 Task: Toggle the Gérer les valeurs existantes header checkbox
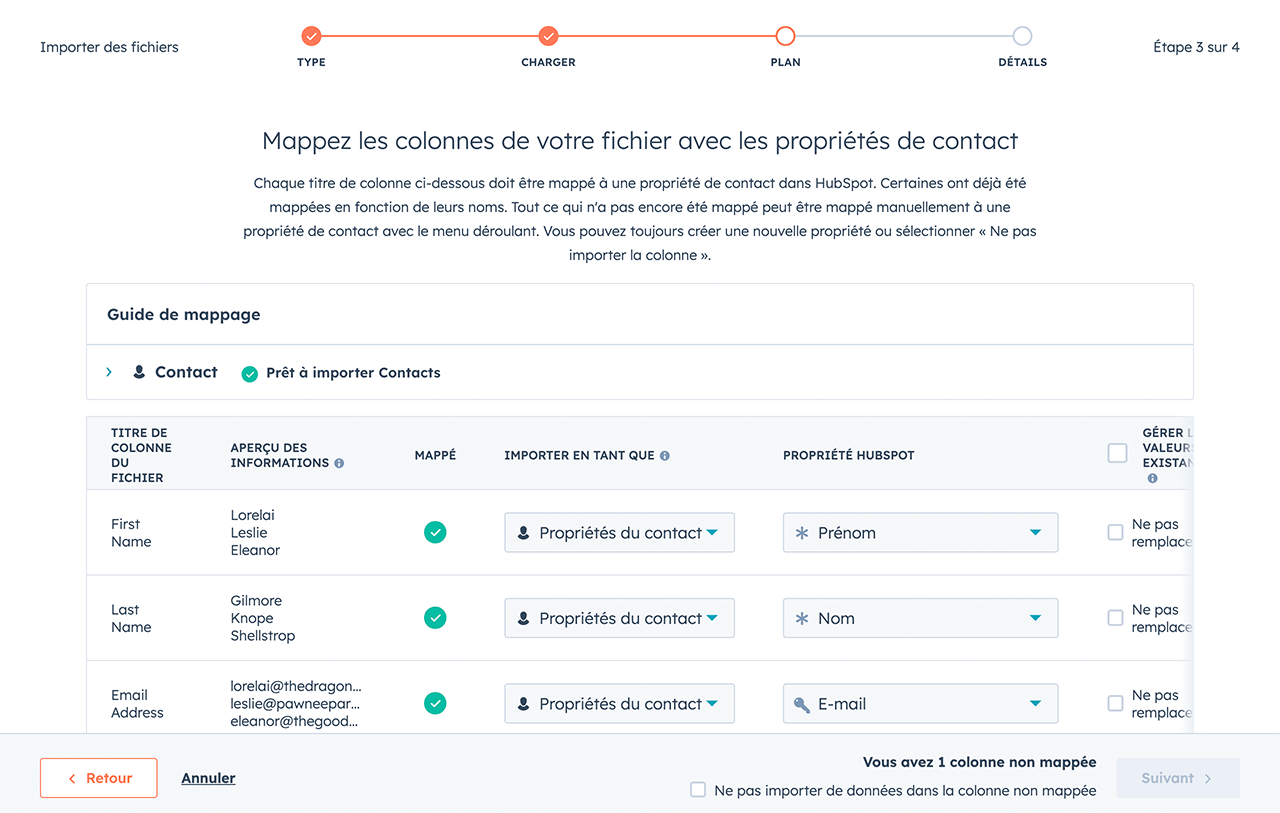[x=1117, y=453]
